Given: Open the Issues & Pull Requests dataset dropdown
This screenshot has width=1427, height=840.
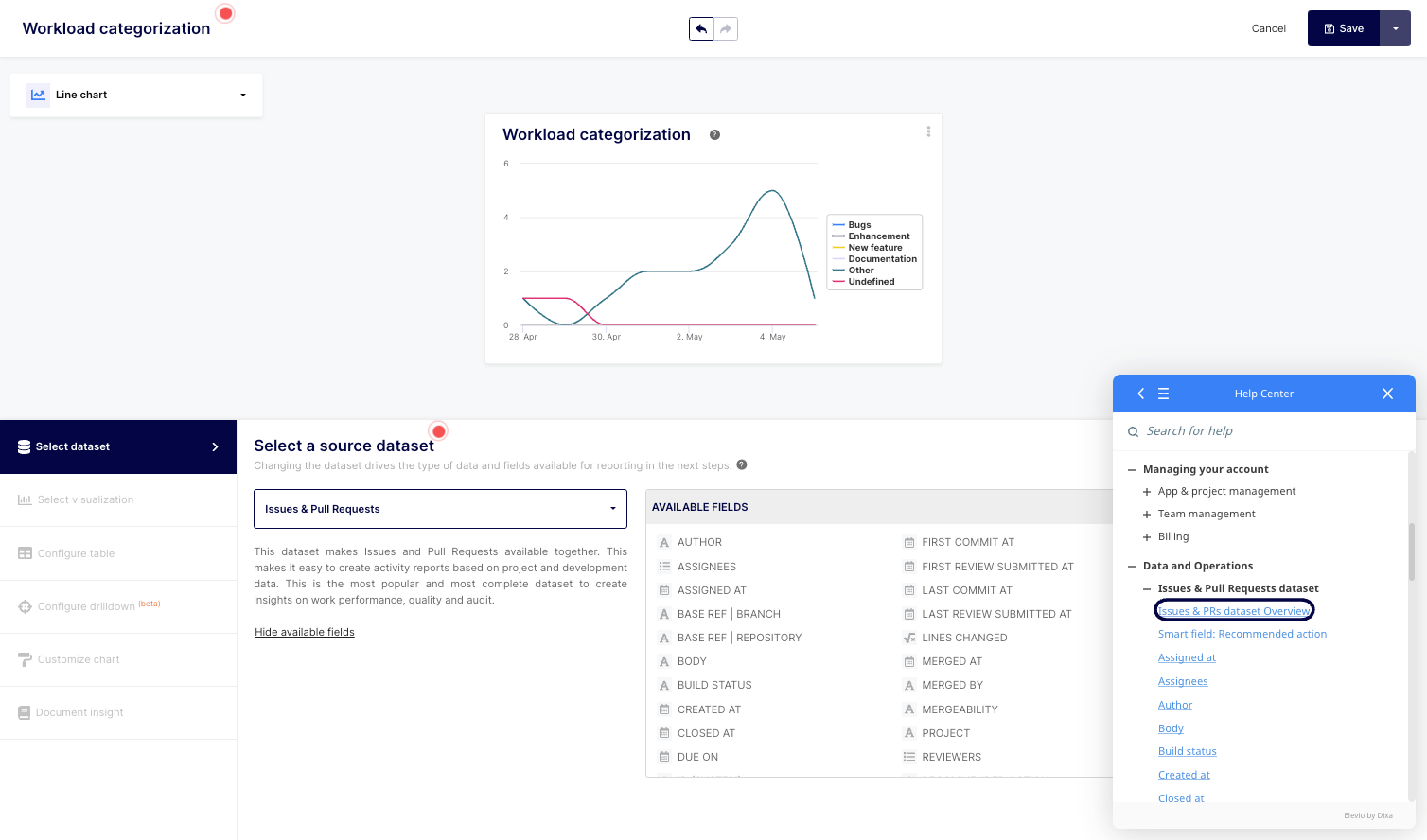Looking at the screenshot, I should coord(440,509).
